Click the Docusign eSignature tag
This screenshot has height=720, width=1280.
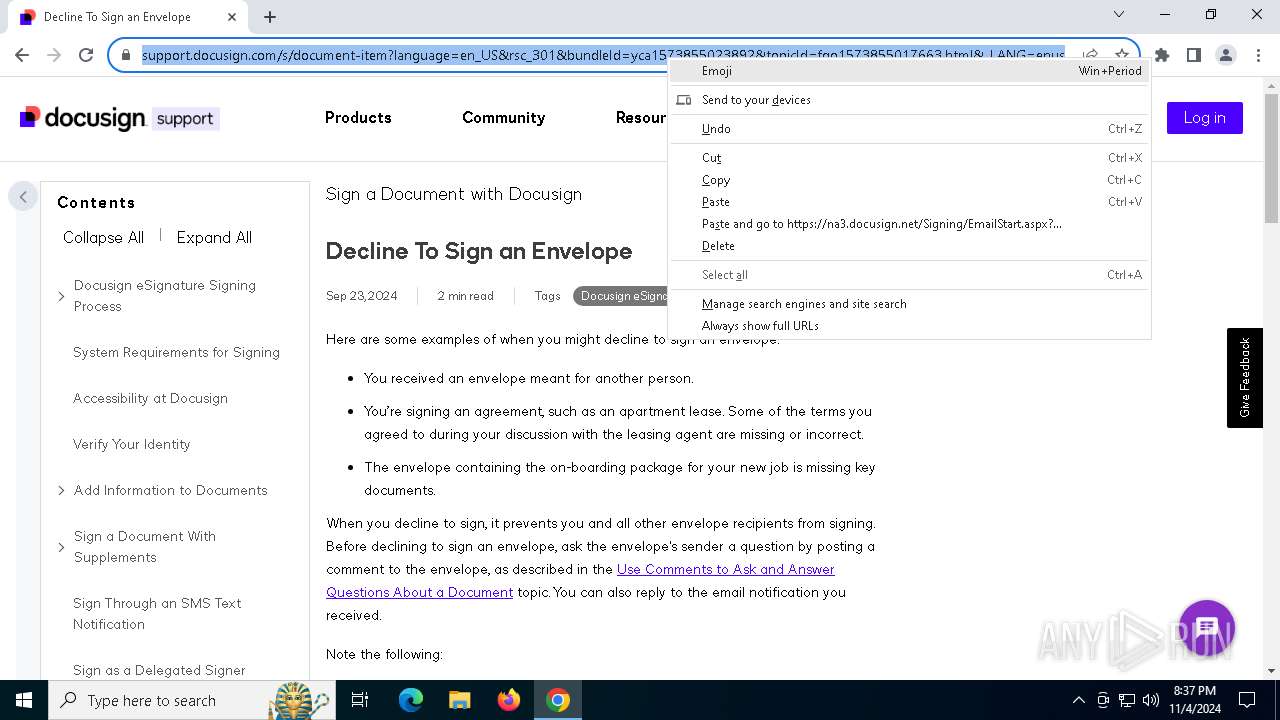(x=621, y=296)
